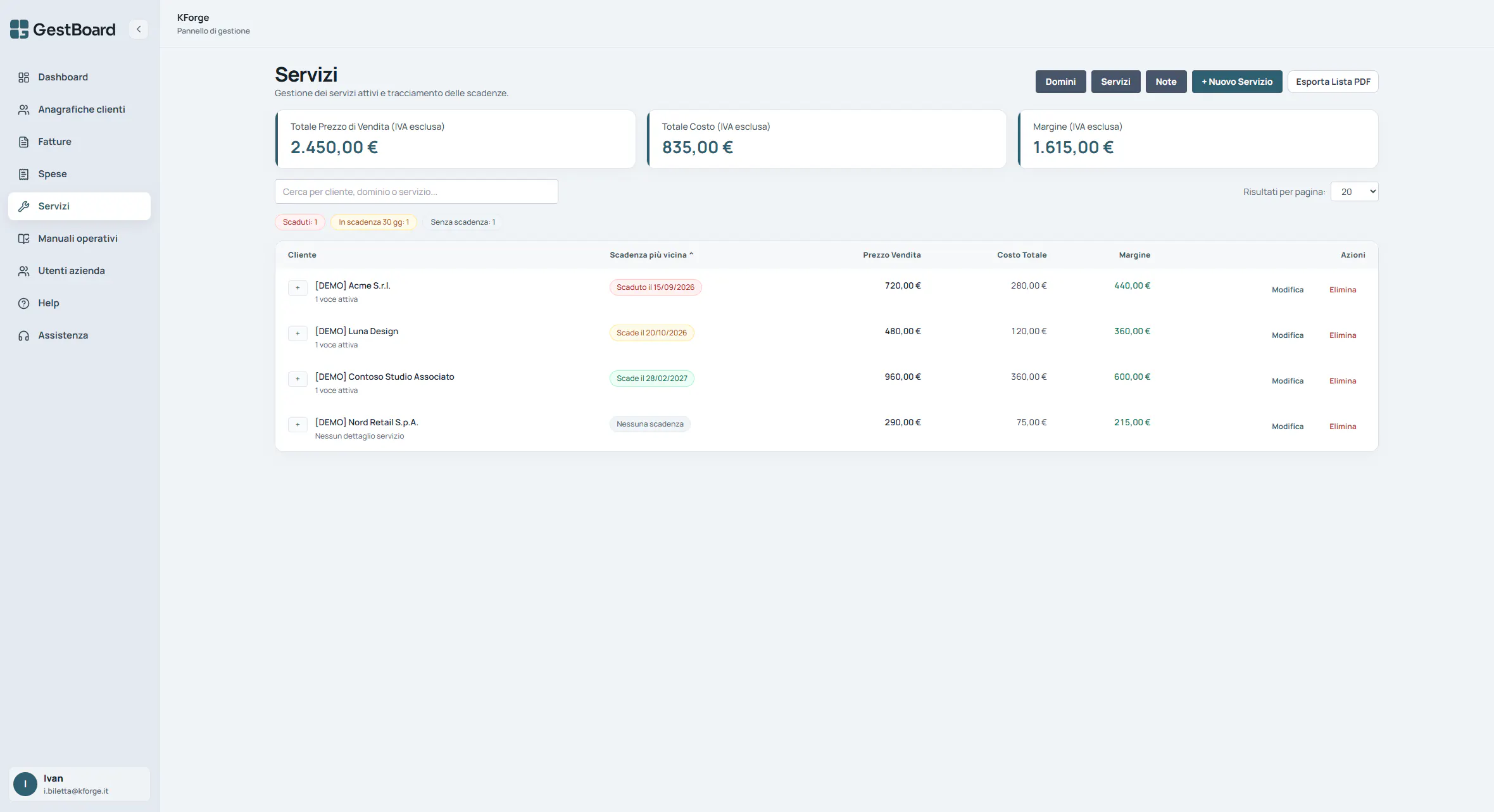The width and height of the screenshot is (1494, 812).
Task: Click Elimina for Nord Retail S.p.A.
Action: pyautogui.click(x=1343, y=427)
